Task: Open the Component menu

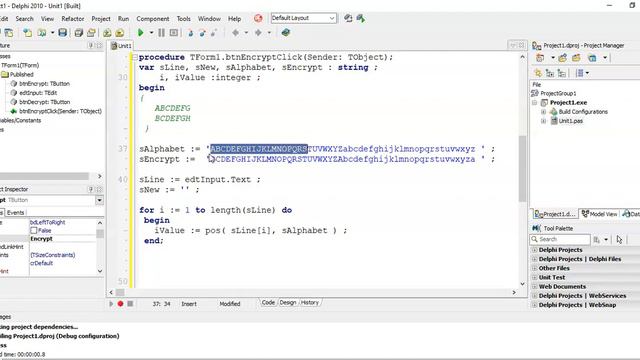Action: coord(153,19)
